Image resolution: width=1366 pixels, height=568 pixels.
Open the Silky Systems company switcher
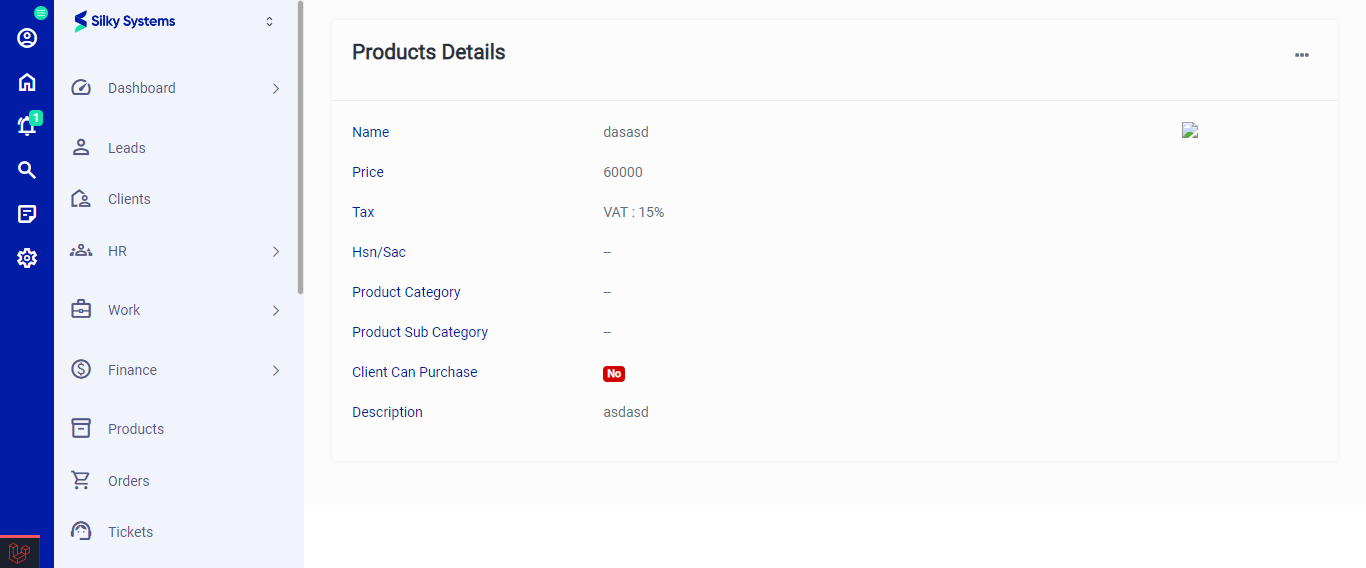(x=269, y=21)
